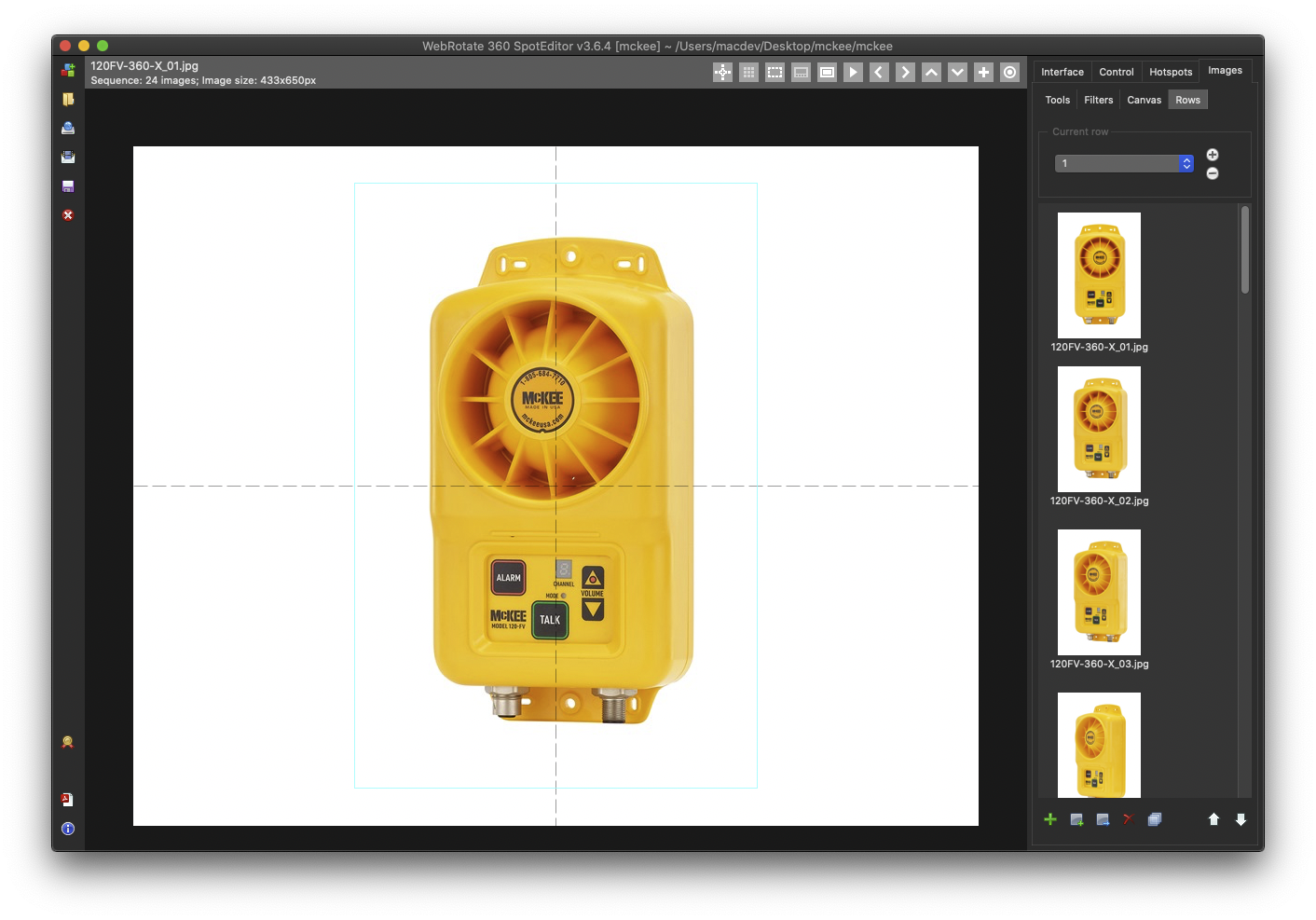Switch to the Control tab
Viewport: 1316px width, 920px height.
tap(1117, 72)
